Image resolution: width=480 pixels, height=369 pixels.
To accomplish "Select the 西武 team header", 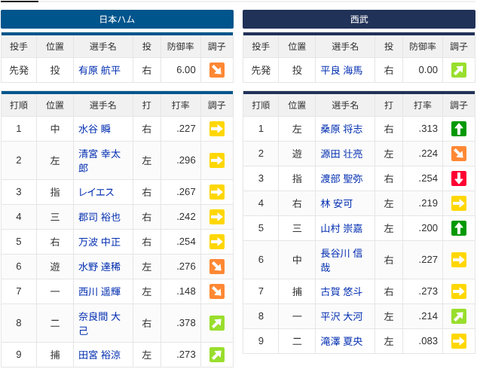I will [x=359, y=19].
